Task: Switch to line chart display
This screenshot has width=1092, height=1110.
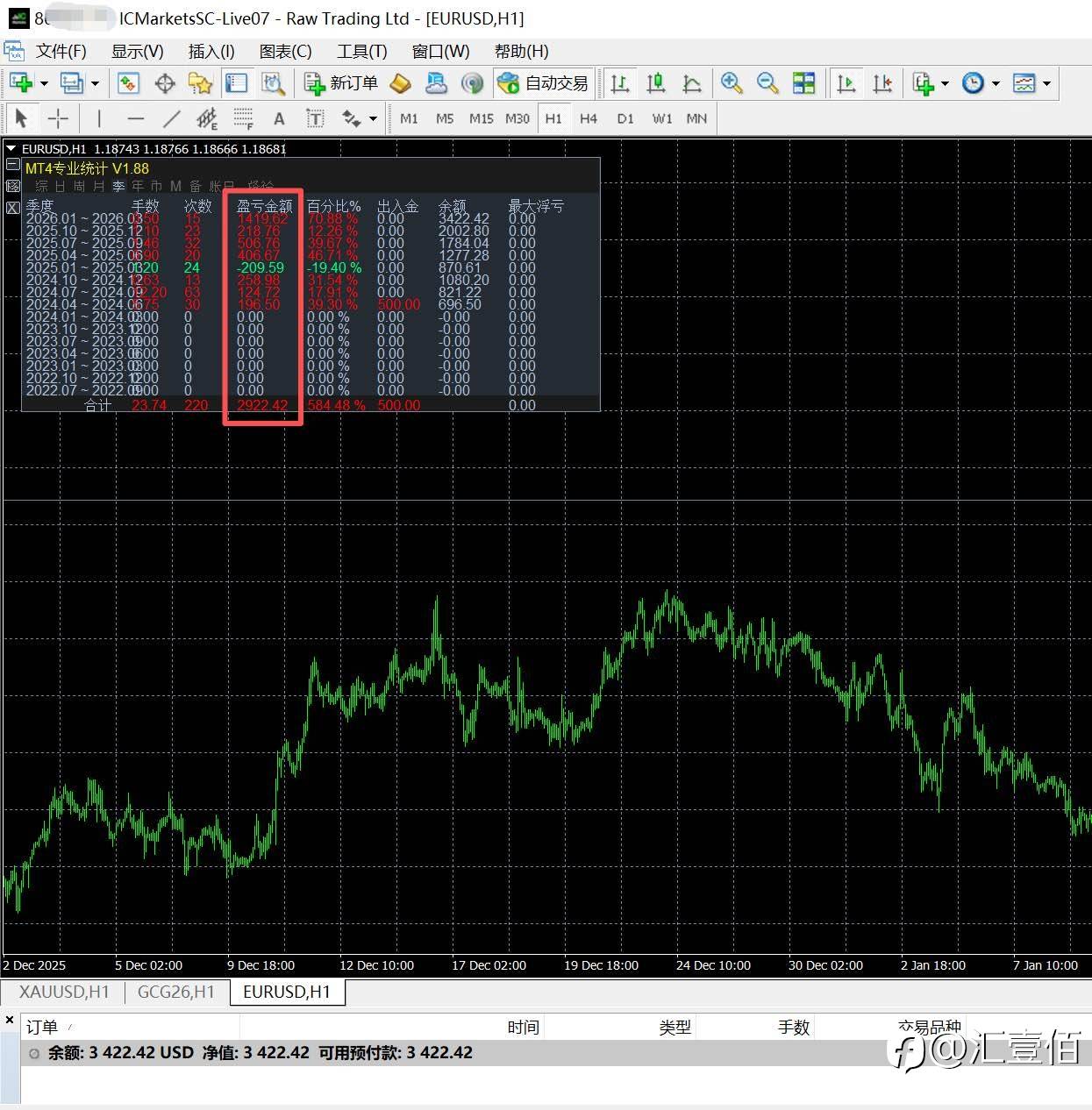Action: [692, 83]
